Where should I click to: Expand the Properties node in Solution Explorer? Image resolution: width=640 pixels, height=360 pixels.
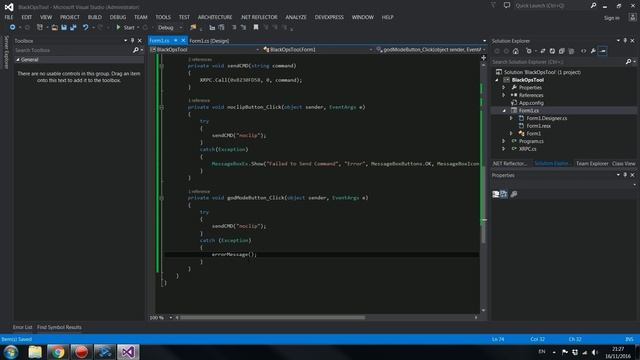504,87
